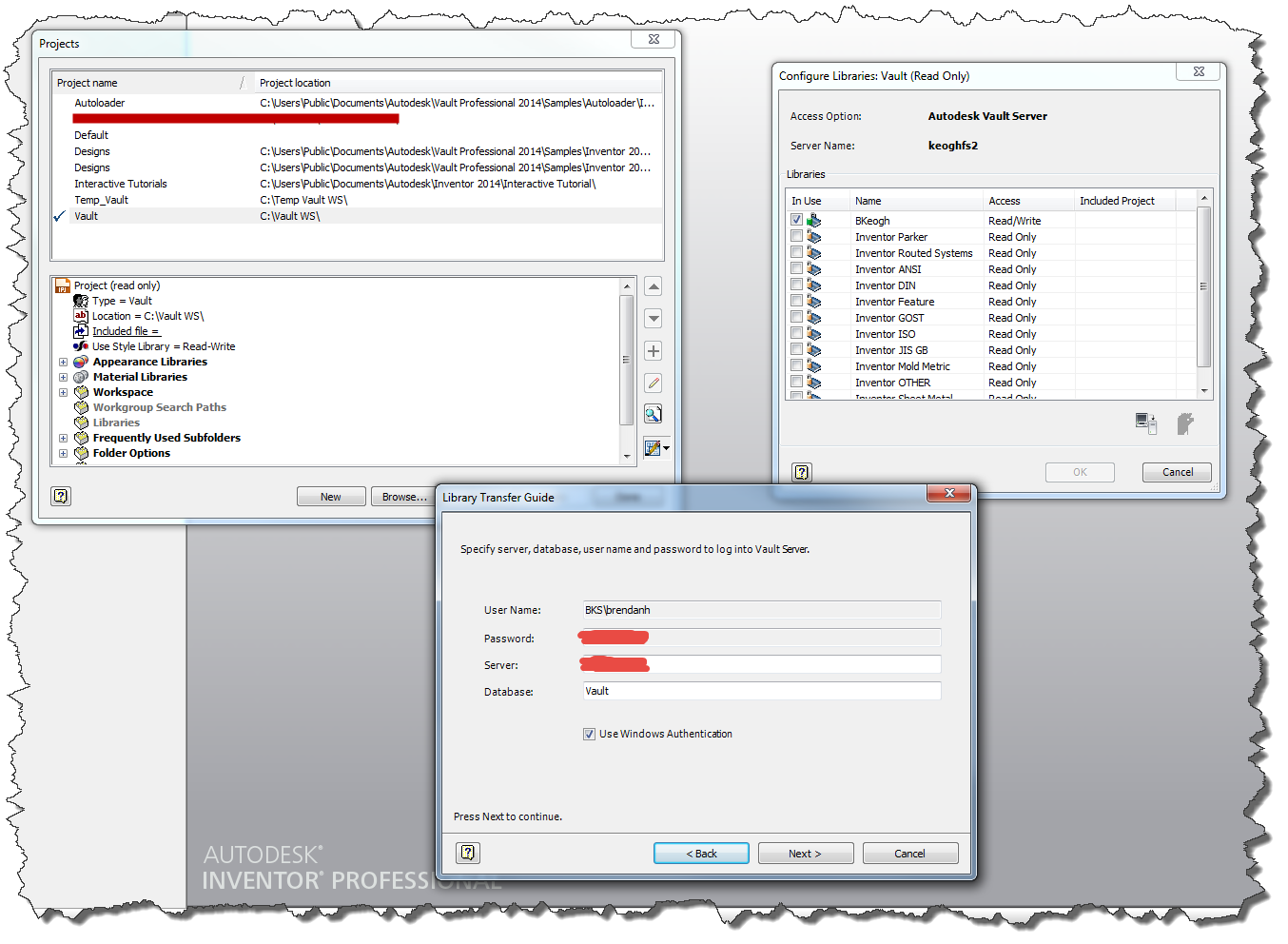Expand the Workspace node
The height and width of the screenshot is (944, 1288).
click(63, 392)
